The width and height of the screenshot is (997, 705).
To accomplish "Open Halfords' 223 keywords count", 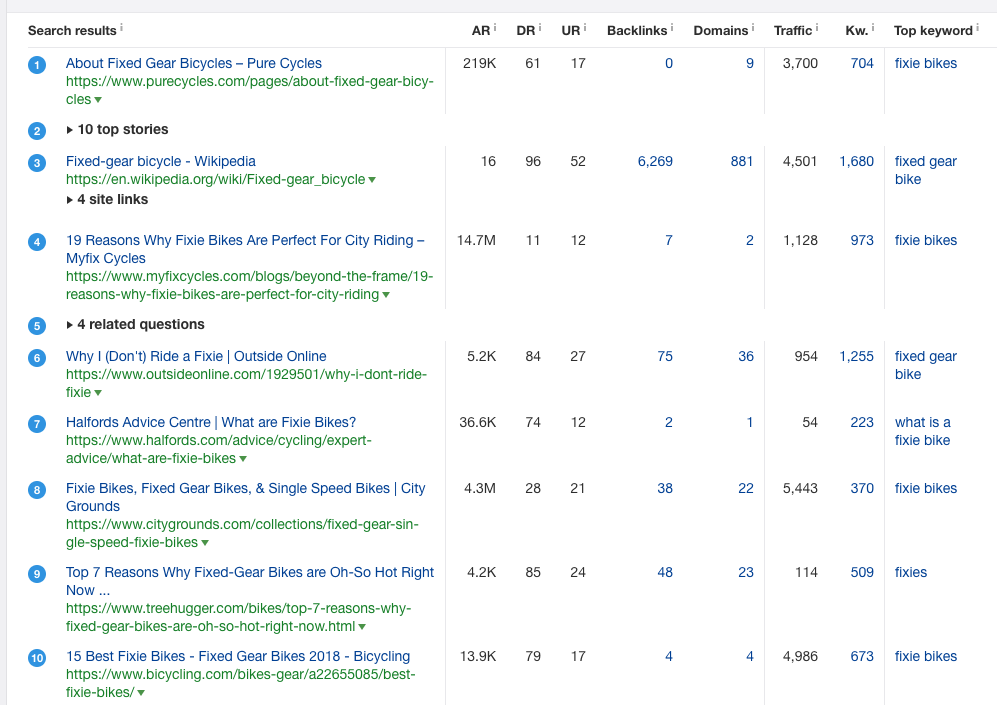I will (x=862, y=422).
